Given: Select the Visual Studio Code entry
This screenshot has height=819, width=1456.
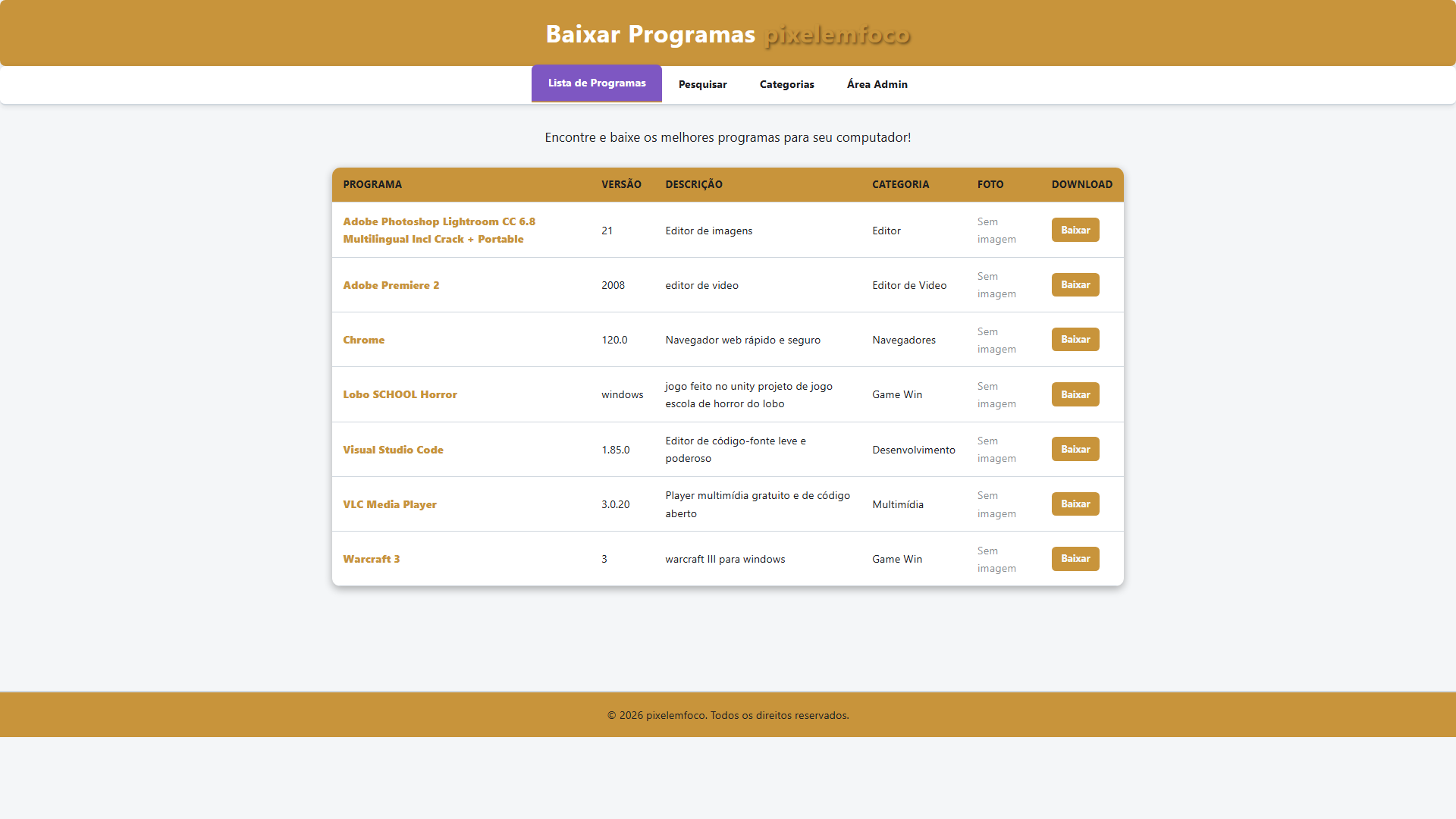Looking at the screenshot, I should [393, 449].
